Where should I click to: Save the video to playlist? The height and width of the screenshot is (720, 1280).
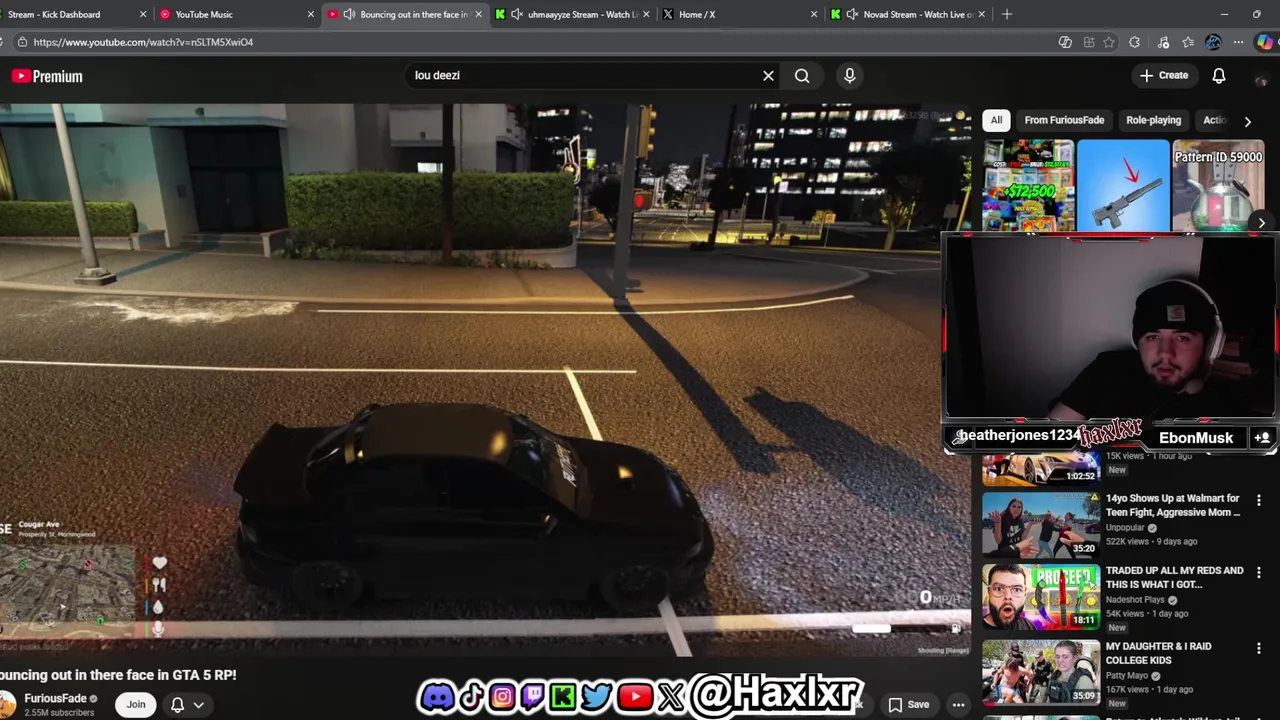coord(908,705)
